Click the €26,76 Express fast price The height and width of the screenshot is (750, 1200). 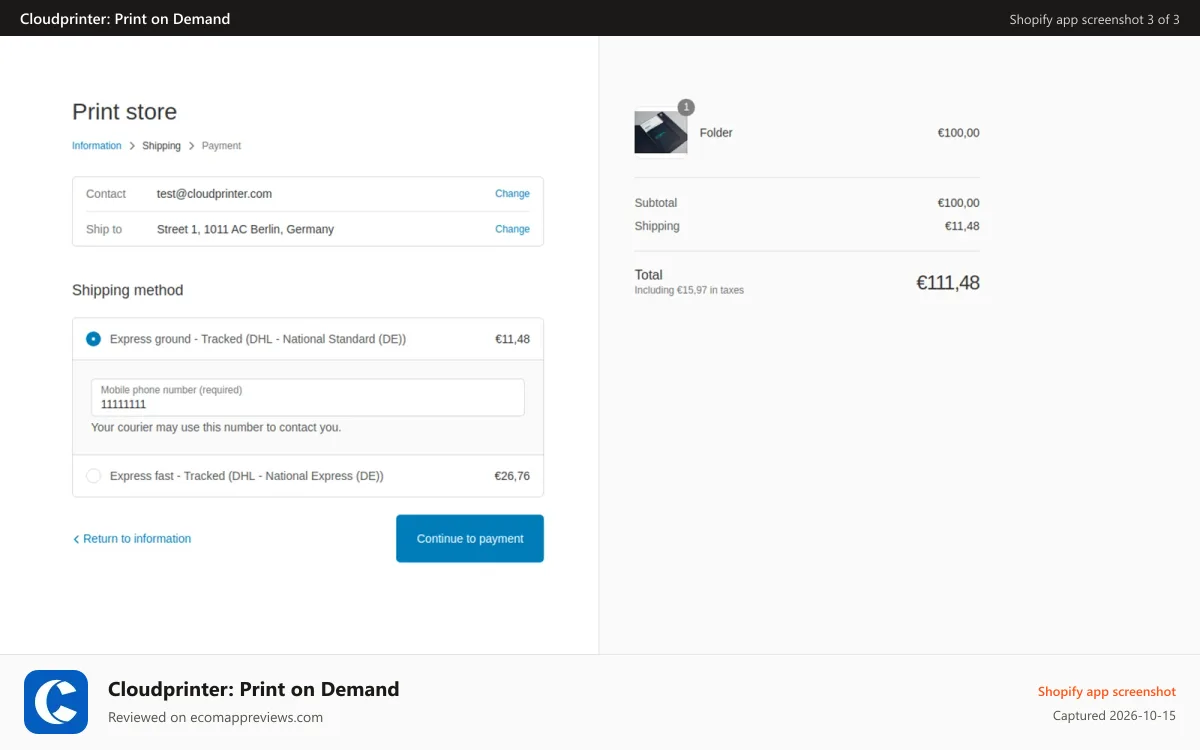[x=512, y=476]
